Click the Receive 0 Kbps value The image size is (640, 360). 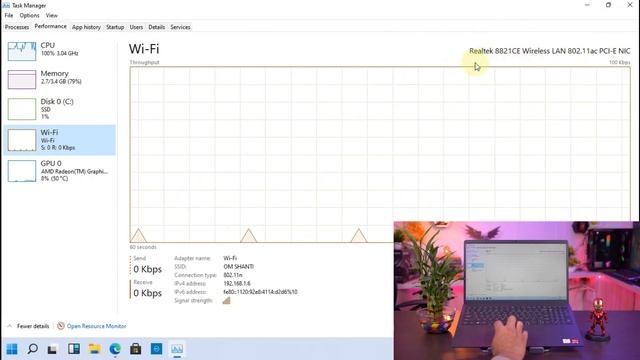tap(148, 293)
